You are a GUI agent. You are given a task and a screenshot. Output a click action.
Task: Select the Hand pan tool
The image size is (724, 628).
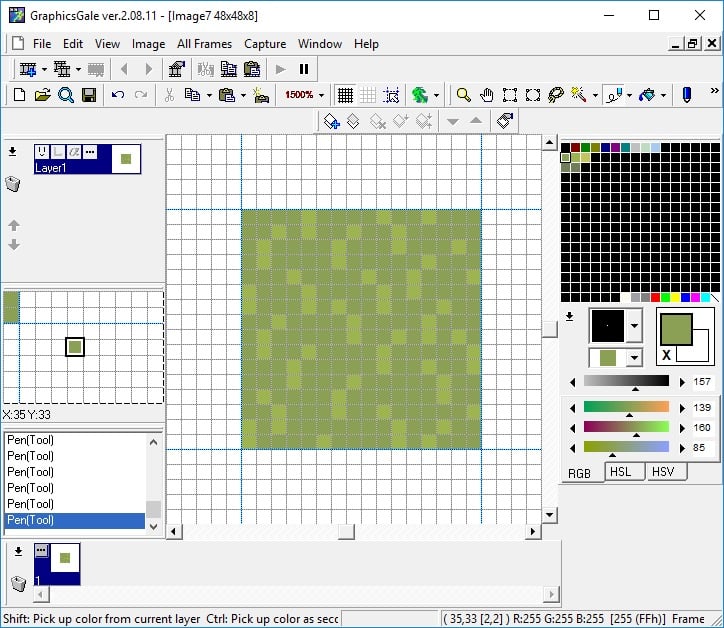[486, 95]
